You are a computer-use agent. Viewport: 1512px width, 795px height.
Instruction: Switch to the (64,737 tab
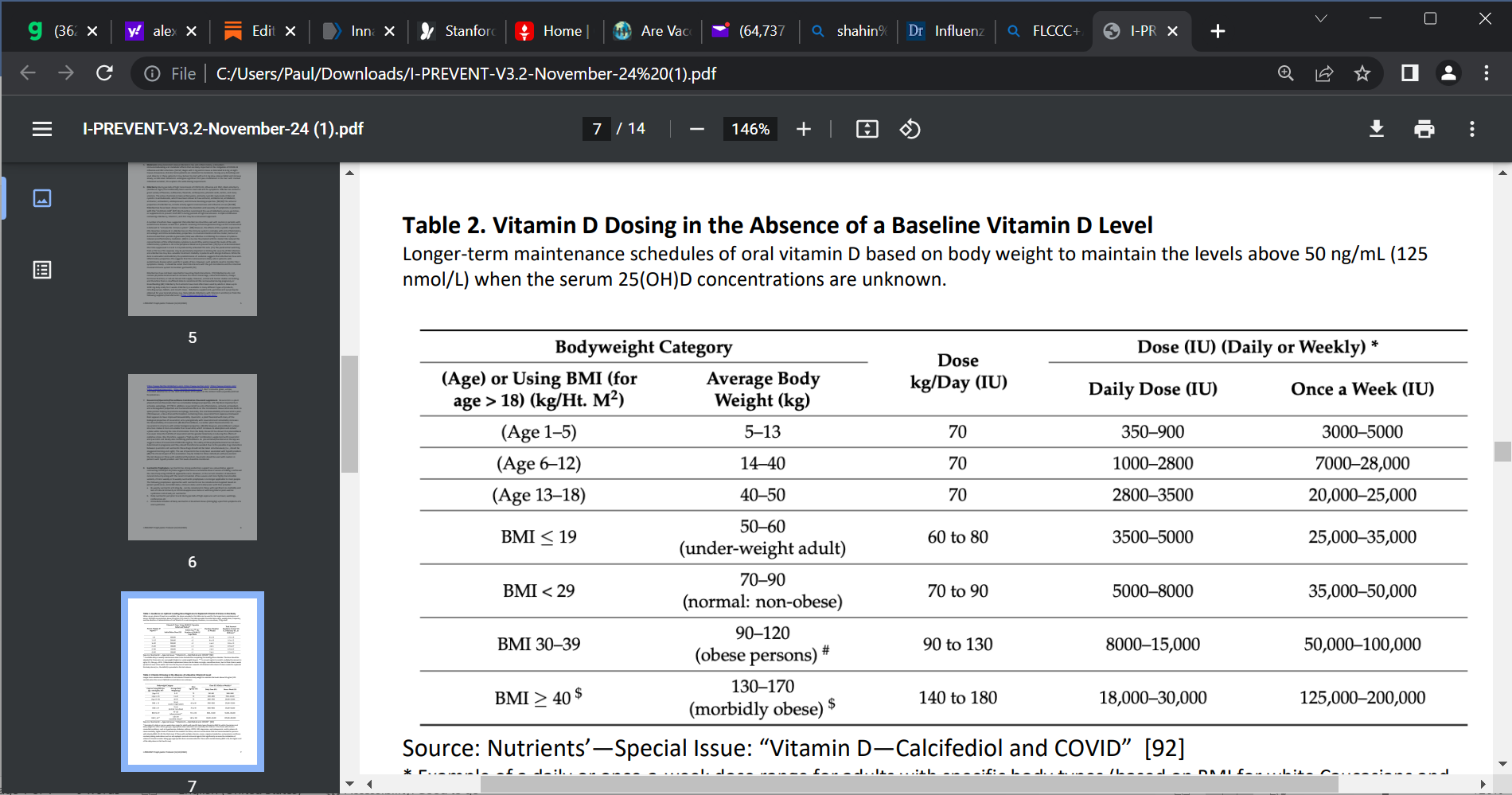[x=750, y=31]
